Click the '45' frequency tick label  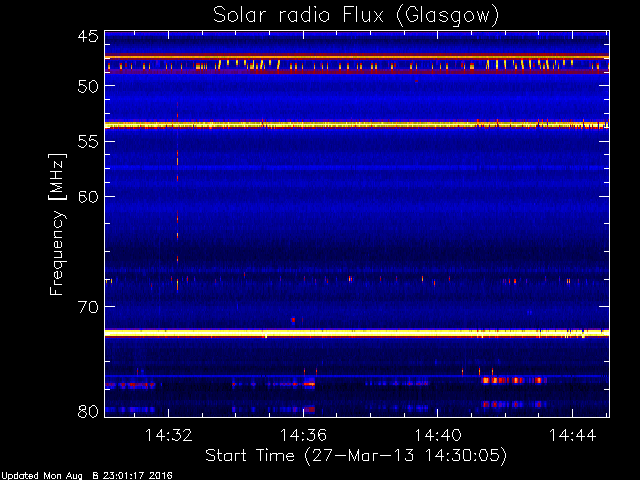(x=88, y=37)
